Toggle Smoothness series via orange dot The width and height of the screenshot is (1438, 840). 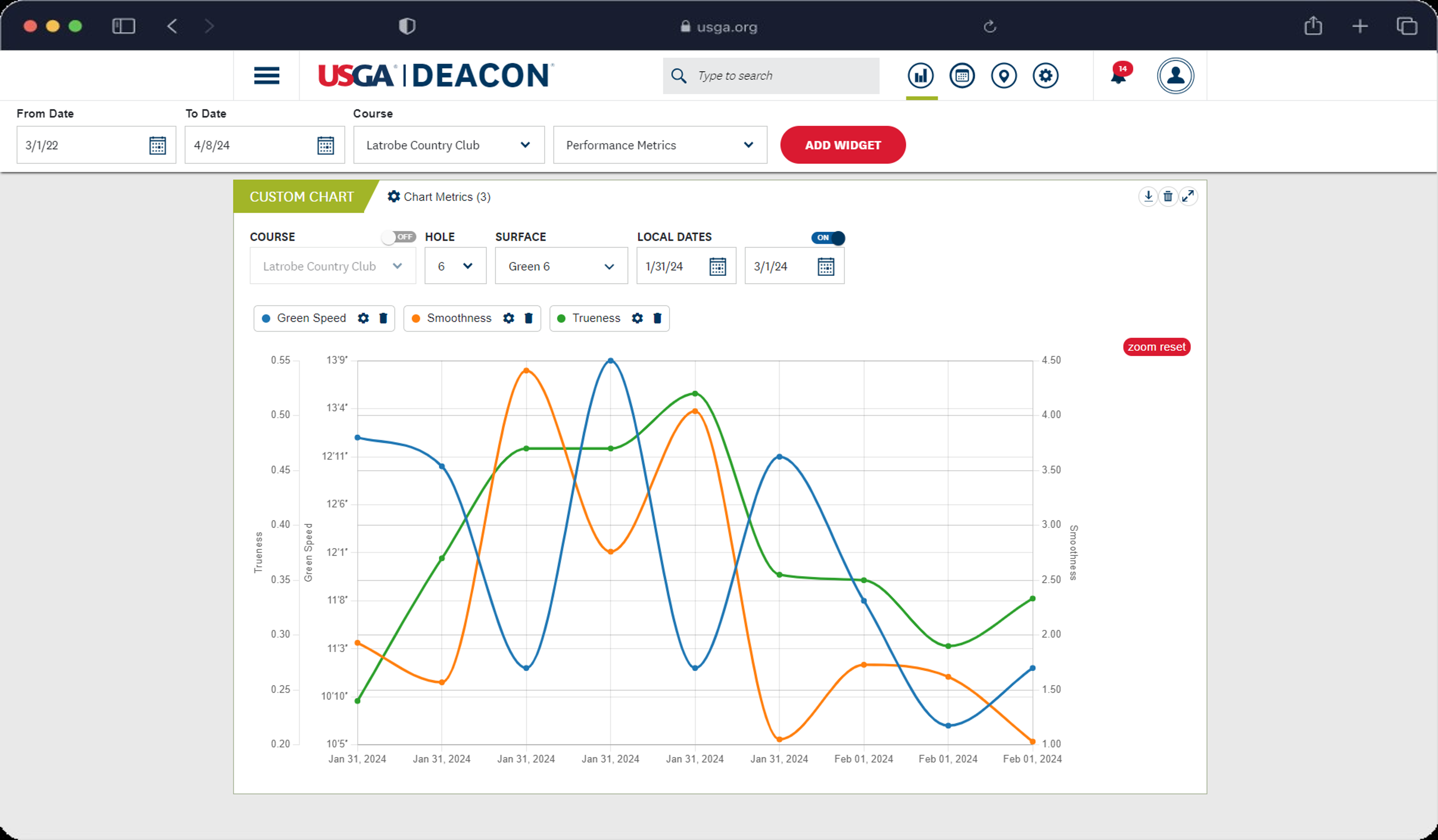416,318
